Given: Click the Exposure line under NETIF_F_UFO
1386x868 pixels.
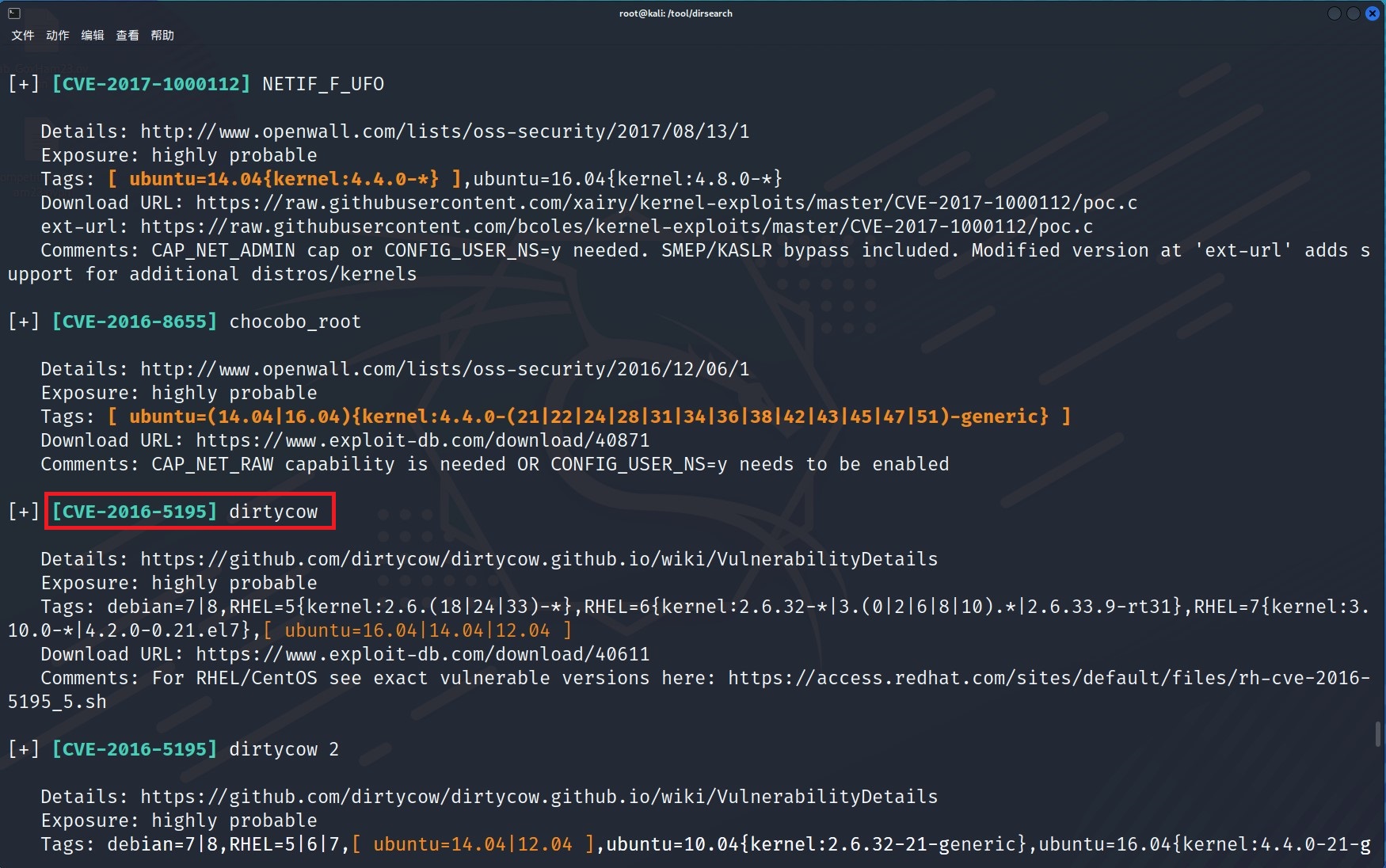Looking at the screenshot, I should click(179, 155).
